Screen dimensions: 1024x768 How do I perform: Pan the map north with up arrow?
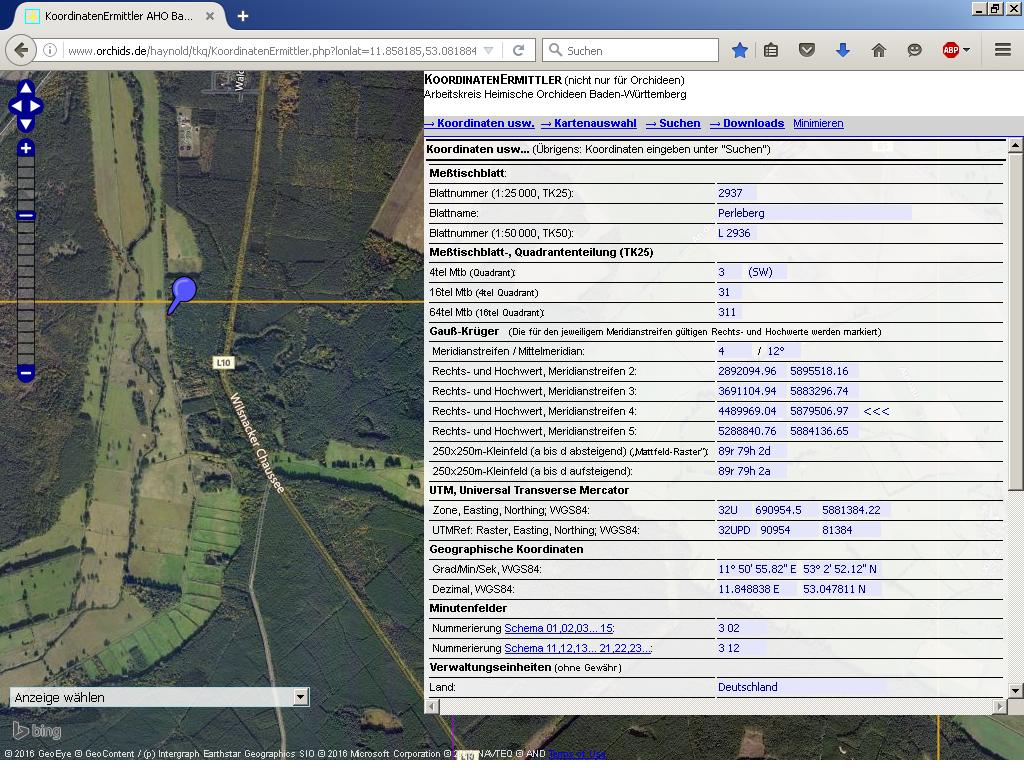[x=26, y=88]
